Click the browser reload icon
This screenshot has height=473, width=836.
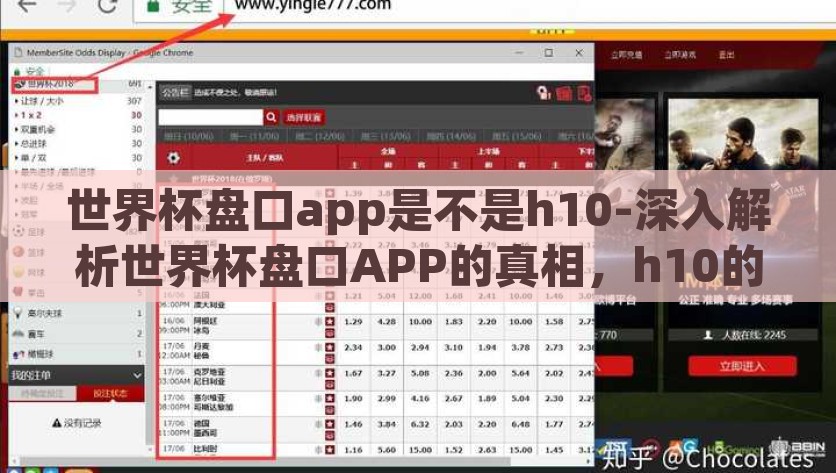click(107, 5)
